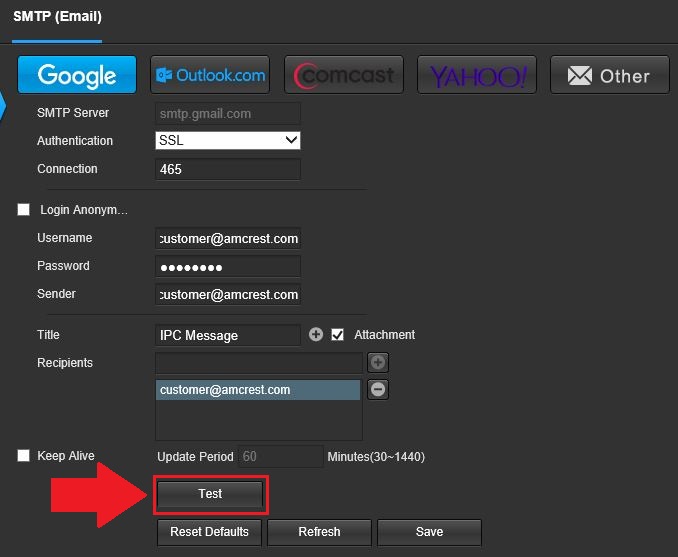Viewport: 678px width, 557px height.
Task: Edit the Title field IPC Message
Action: (228, 335)
